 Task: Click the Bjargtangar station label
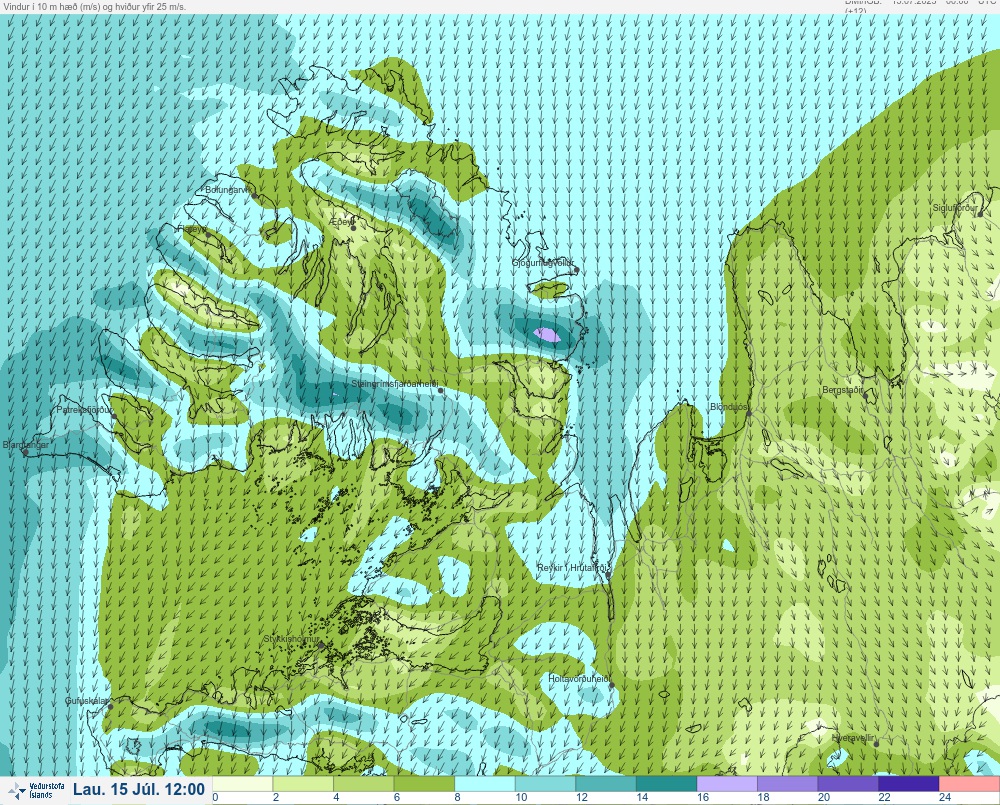(x=26, y=445)
